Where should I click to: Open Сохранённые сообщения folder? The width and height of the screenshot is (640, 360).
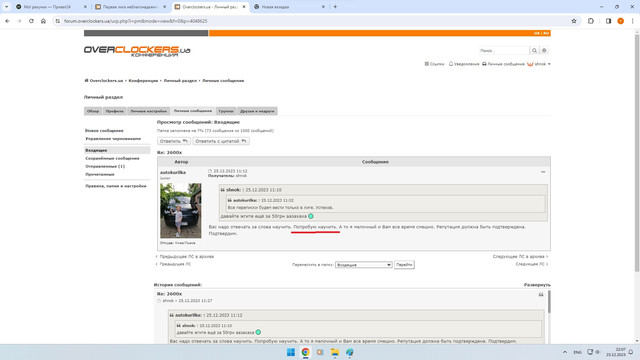pos(112,158)
